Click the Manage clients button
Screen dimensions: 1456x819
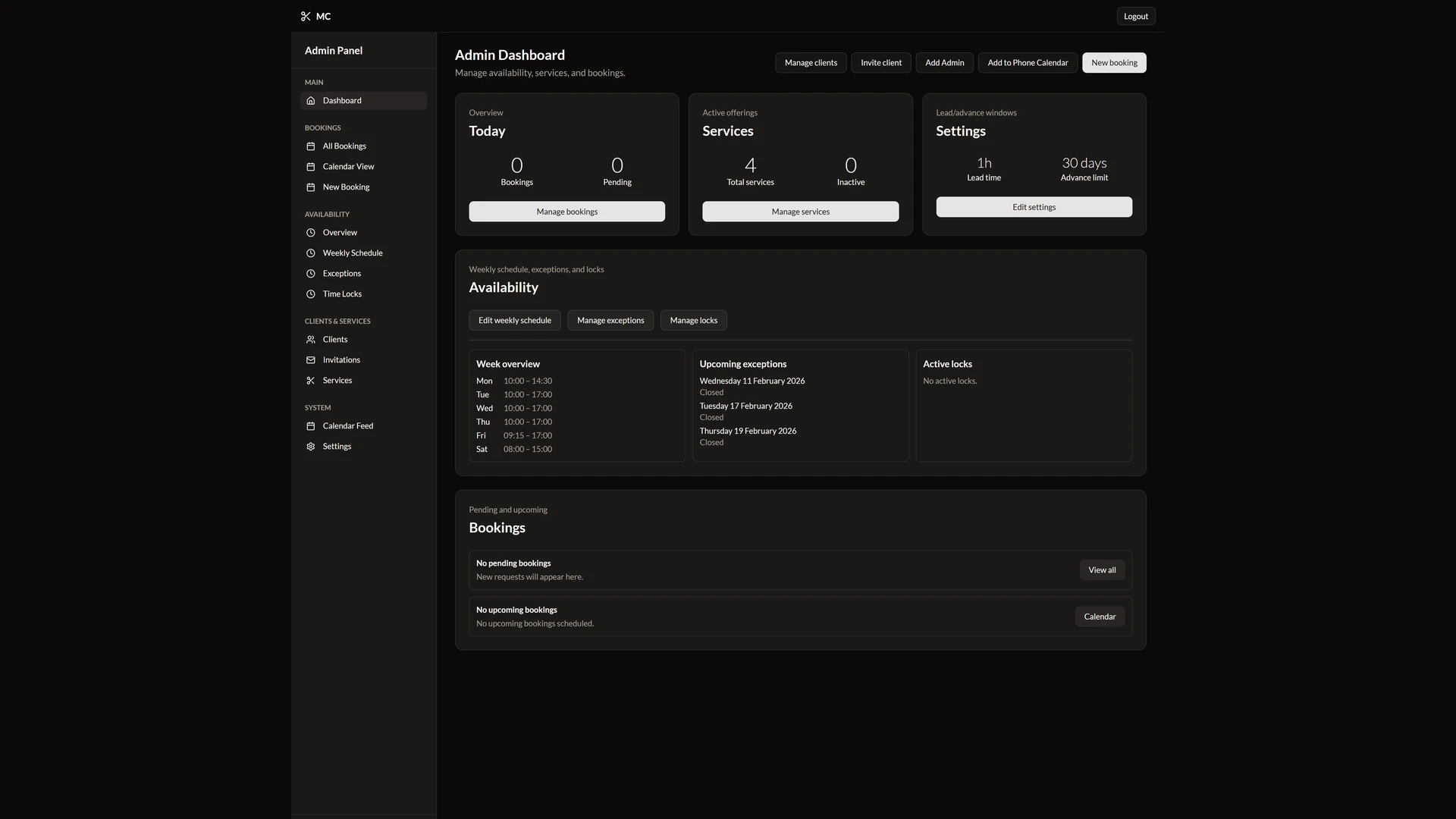coord(811,63)
